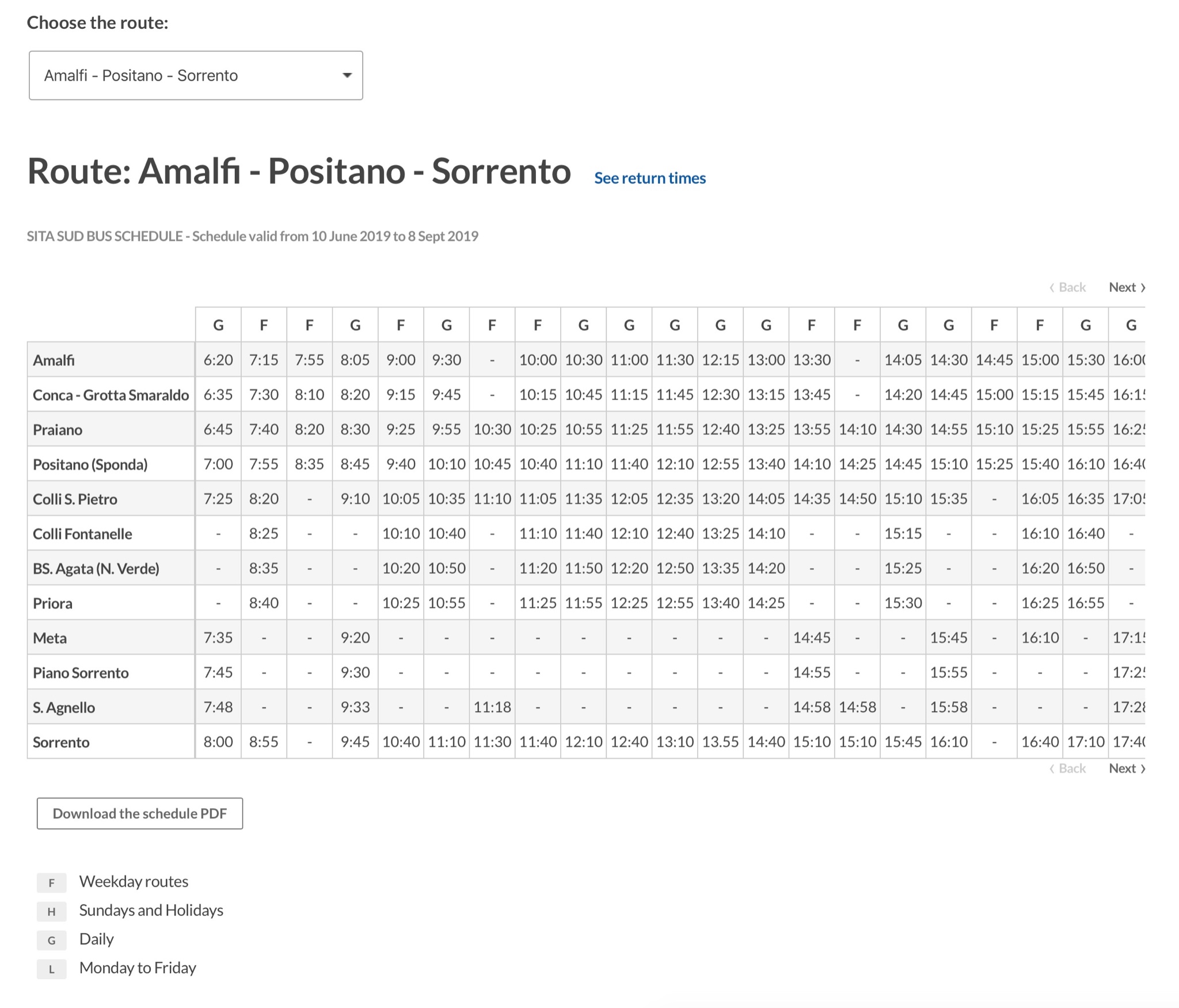Click the 12:15 Amalfi departure cell
1179x1008 pixels.
coord(720,360)
